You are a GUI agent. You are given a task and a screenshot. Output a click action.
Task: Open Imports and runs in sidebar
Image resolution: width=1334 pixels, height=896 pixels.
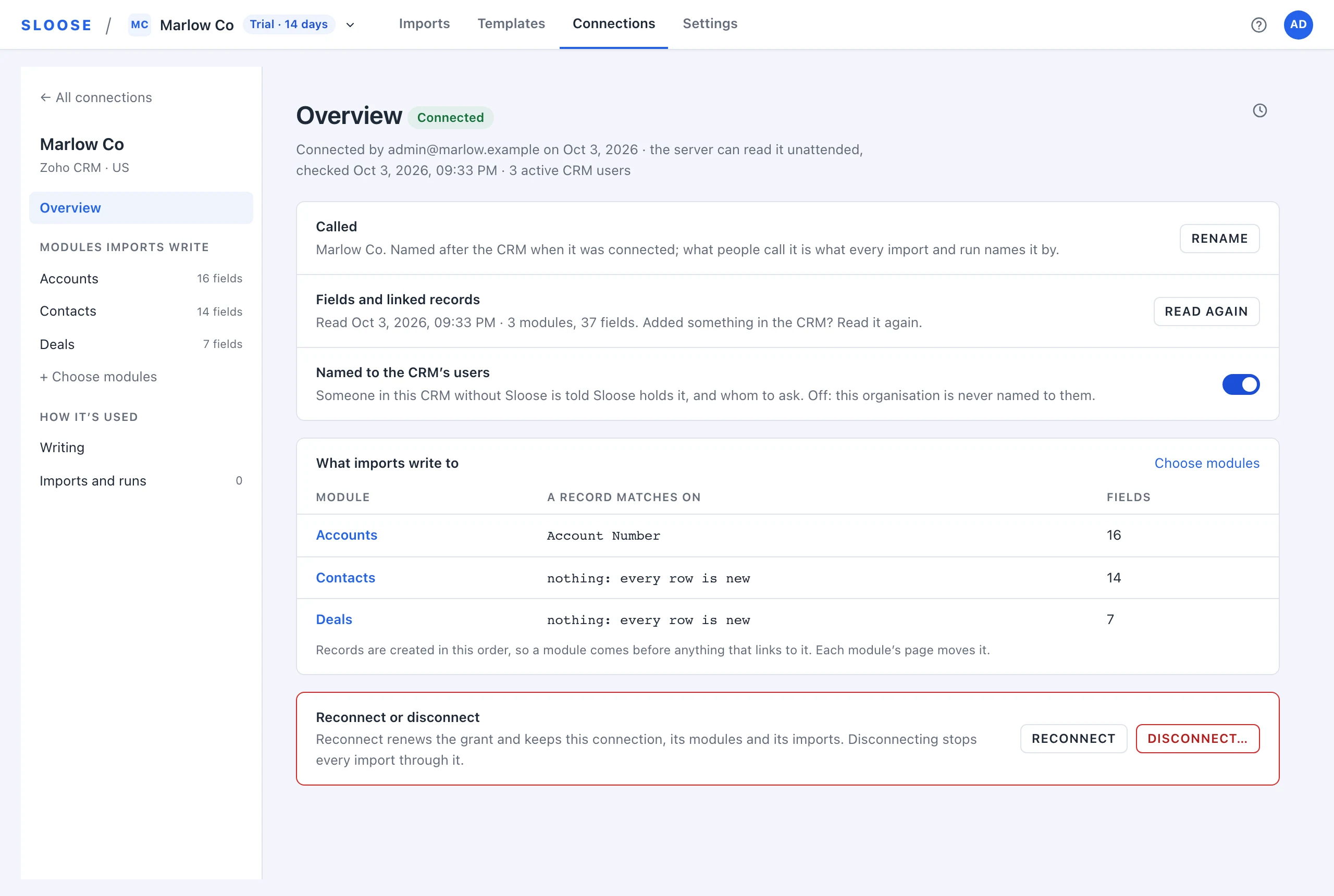click(141, 481)
